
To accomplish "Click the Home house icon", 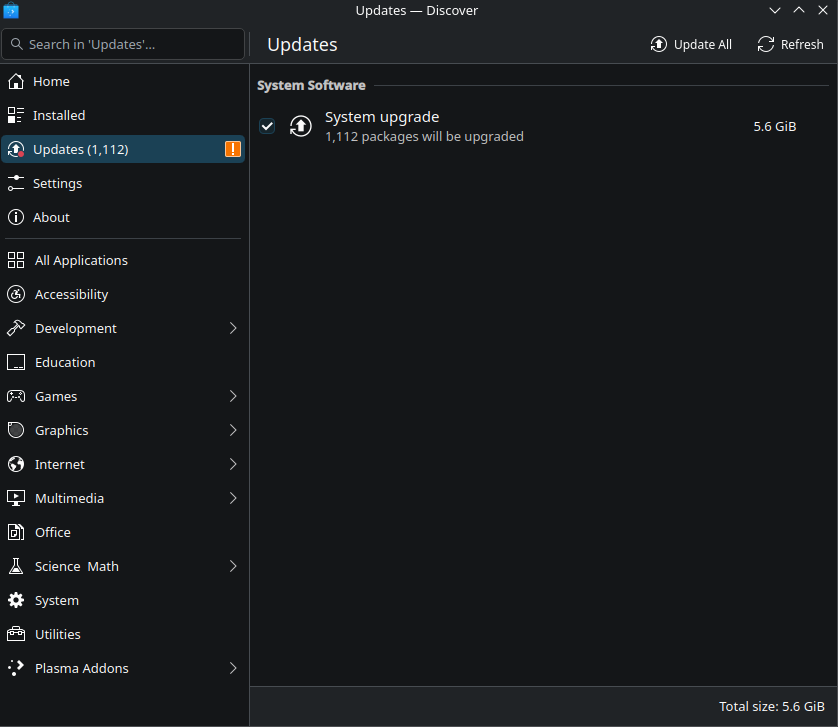I will (16, 81).
